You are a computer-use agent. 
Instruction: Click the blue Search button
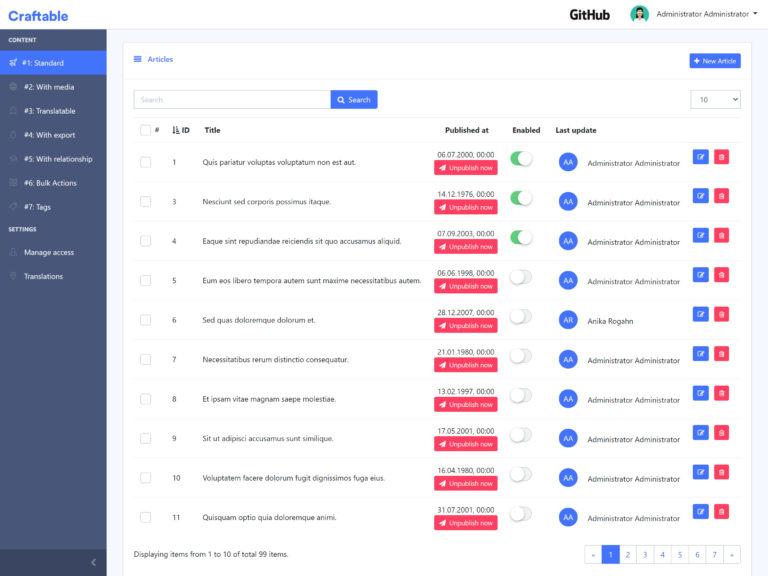[354, 99]
